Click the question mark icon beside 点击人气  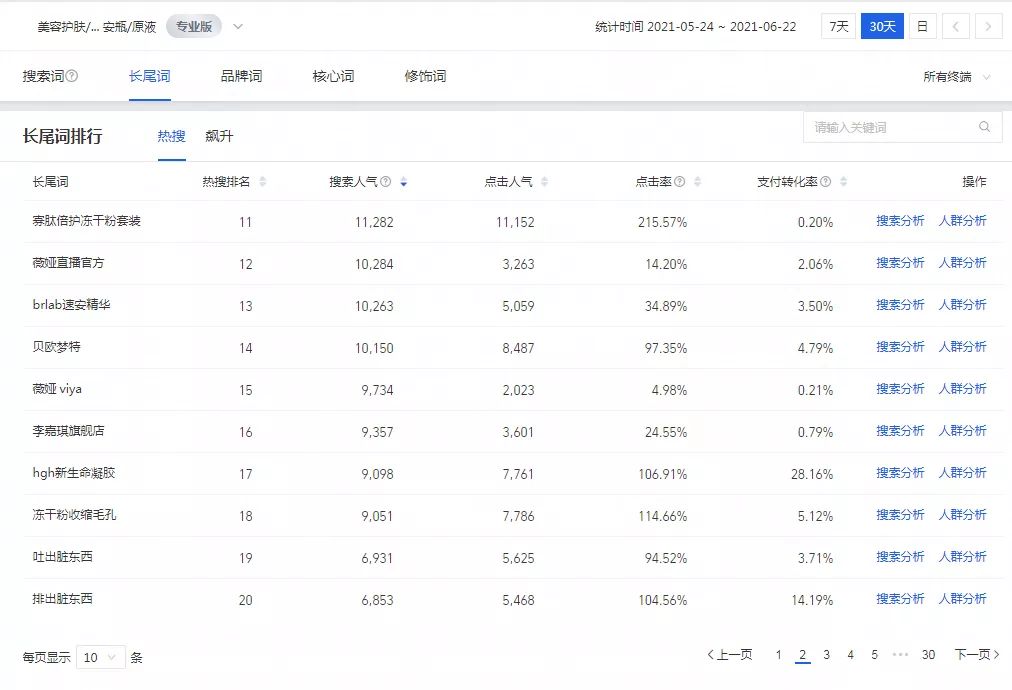[536, 181]
